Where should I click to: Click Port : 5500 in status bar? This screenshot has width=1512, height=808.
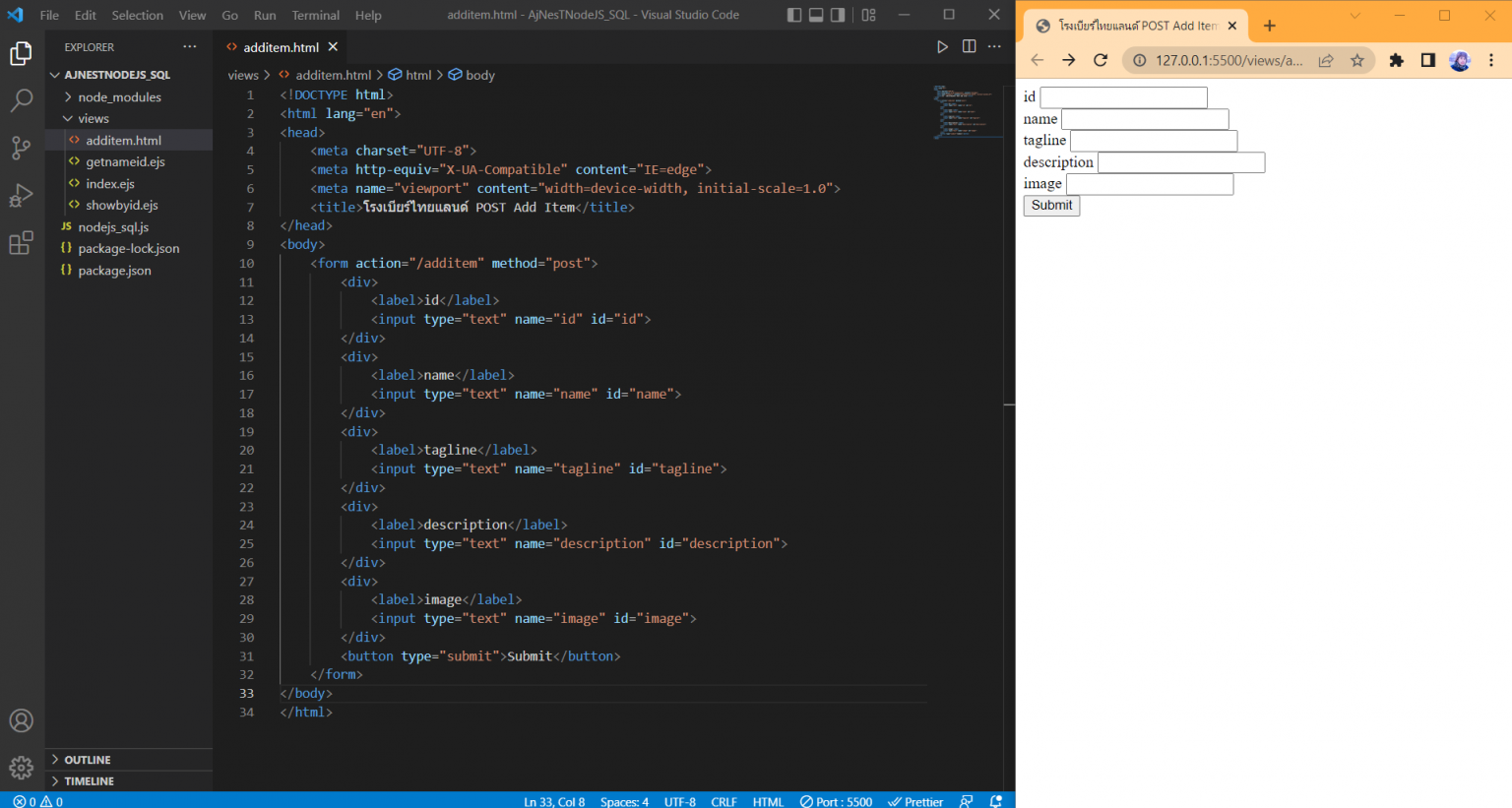[x=836, y=801]
